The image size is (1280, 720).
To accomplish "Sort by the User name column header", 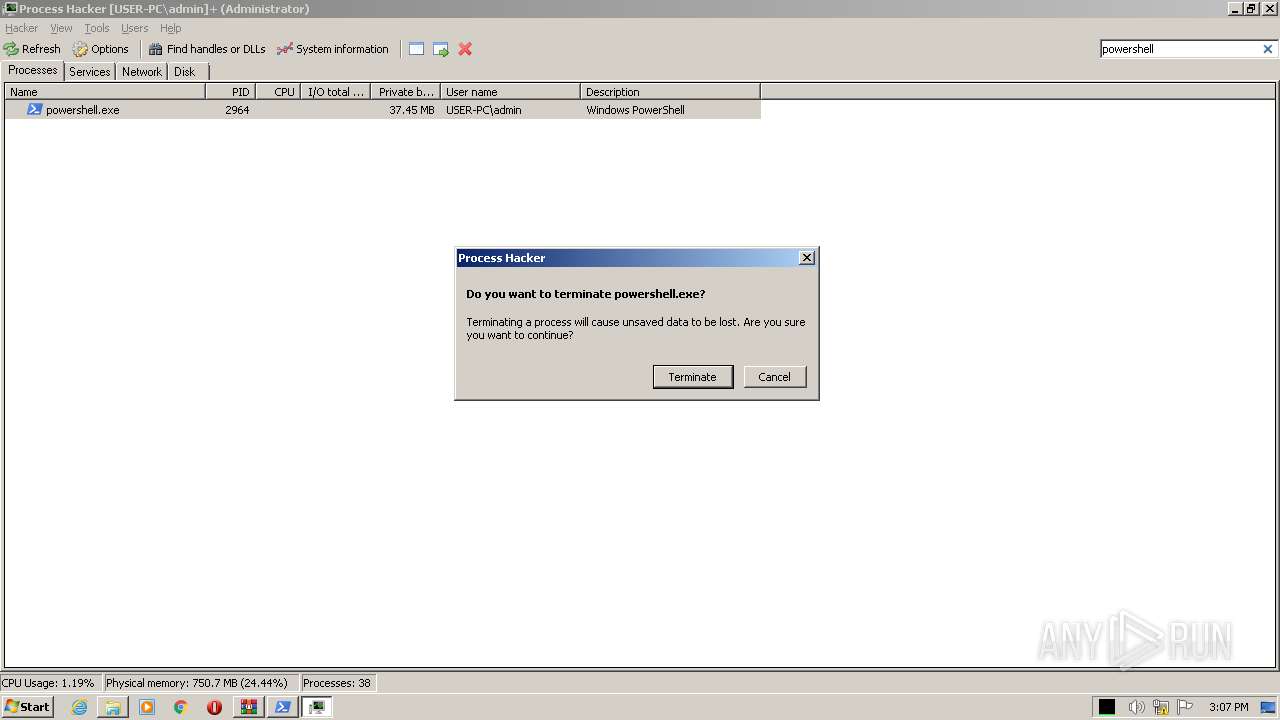I will click(510, 92).
